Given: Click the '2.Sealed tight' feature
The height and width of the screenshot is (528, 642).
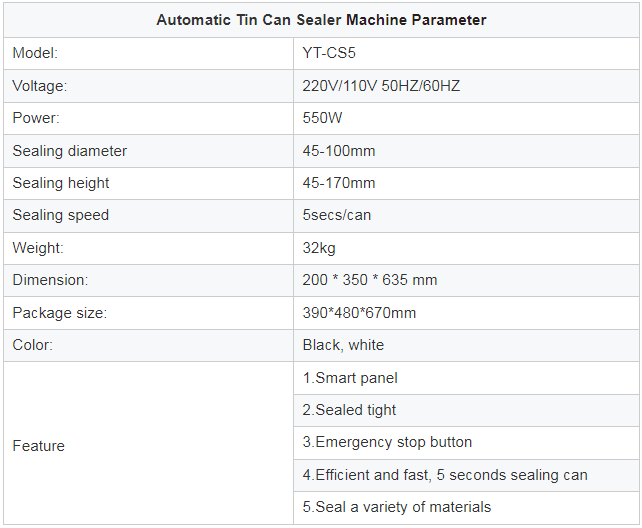Looking at the screenshot, I should point(349,410).
